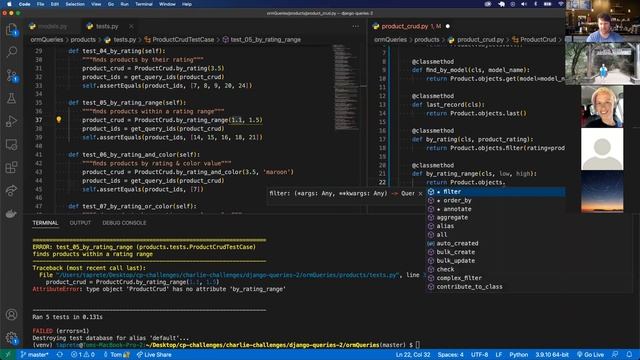Viewport: 640px width, 360px height.
Task: Choose bulk_create from the autocomplete list
Action: pyautogui.click(x=496, y=252)
